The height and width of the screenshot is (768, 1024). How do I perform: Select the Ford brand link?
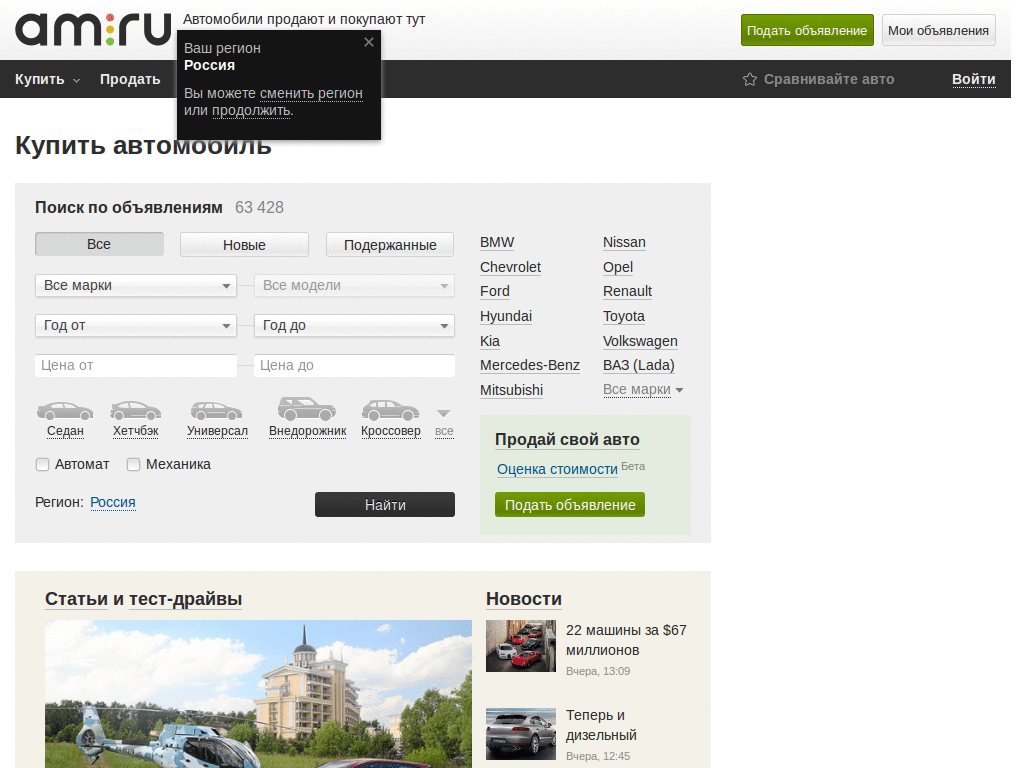pos(494,291)
